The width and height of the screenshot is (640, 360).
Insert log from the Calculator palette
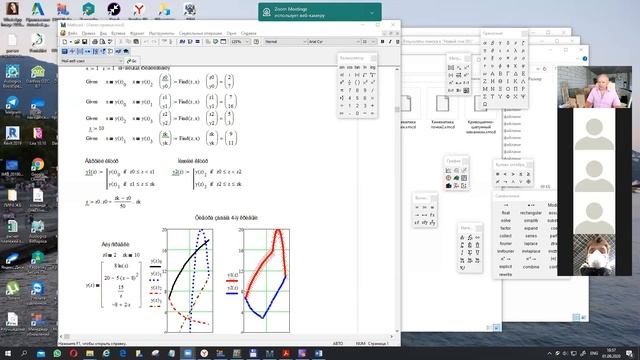(x=373, y=67)
